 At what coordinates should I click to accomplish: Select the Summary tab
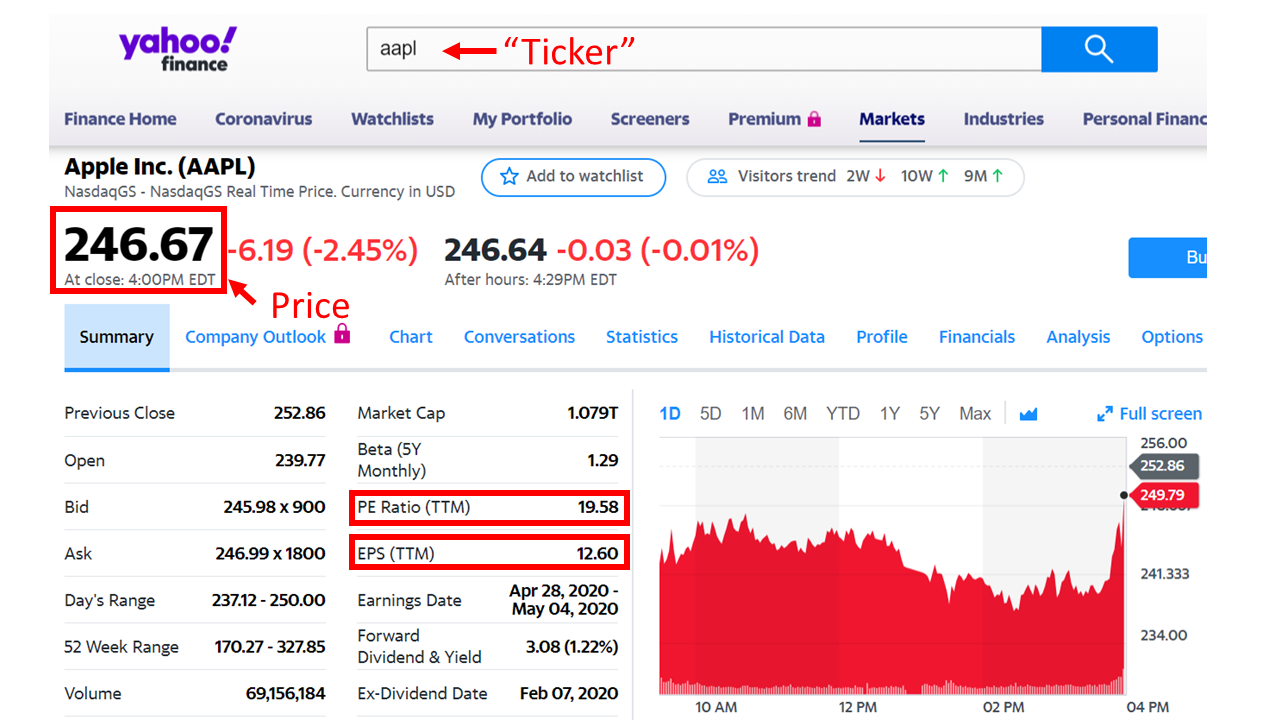coord(117,337)
